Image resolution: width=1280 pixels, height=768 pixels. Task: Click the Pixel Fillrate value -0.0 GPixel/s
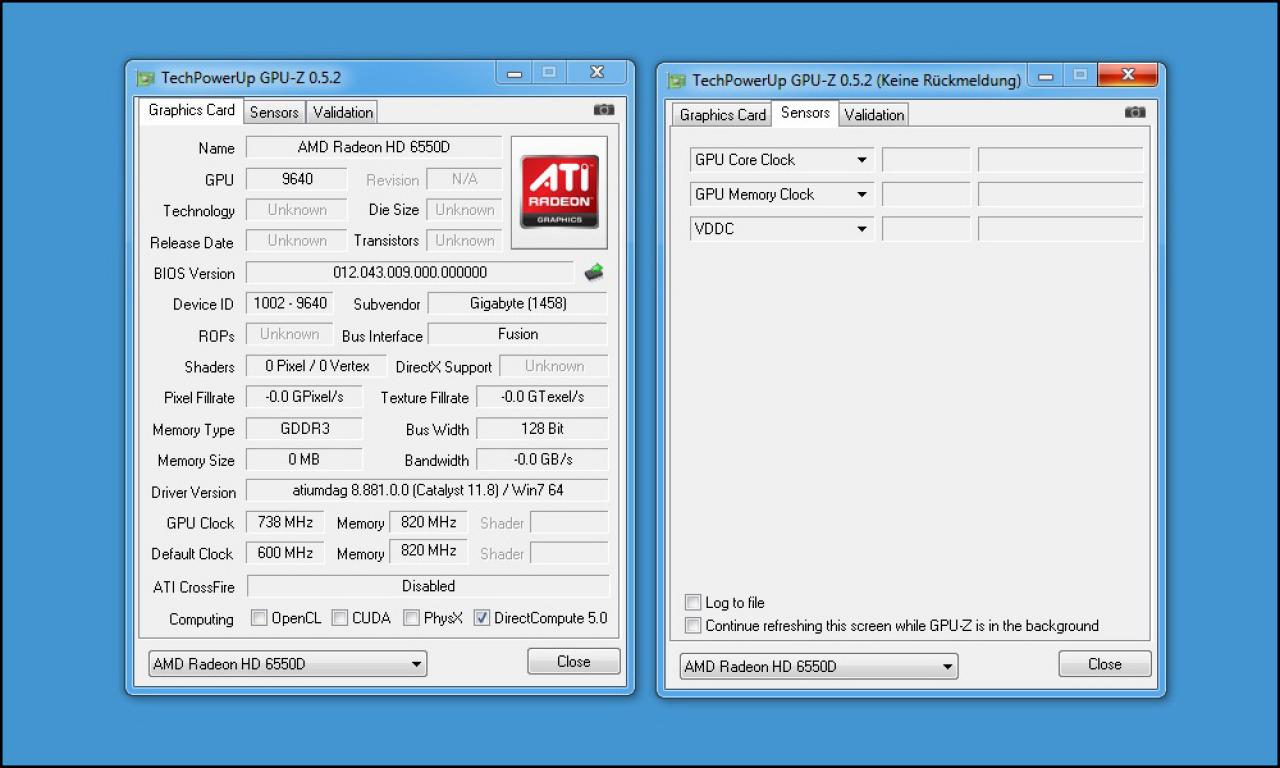point(304,397)
